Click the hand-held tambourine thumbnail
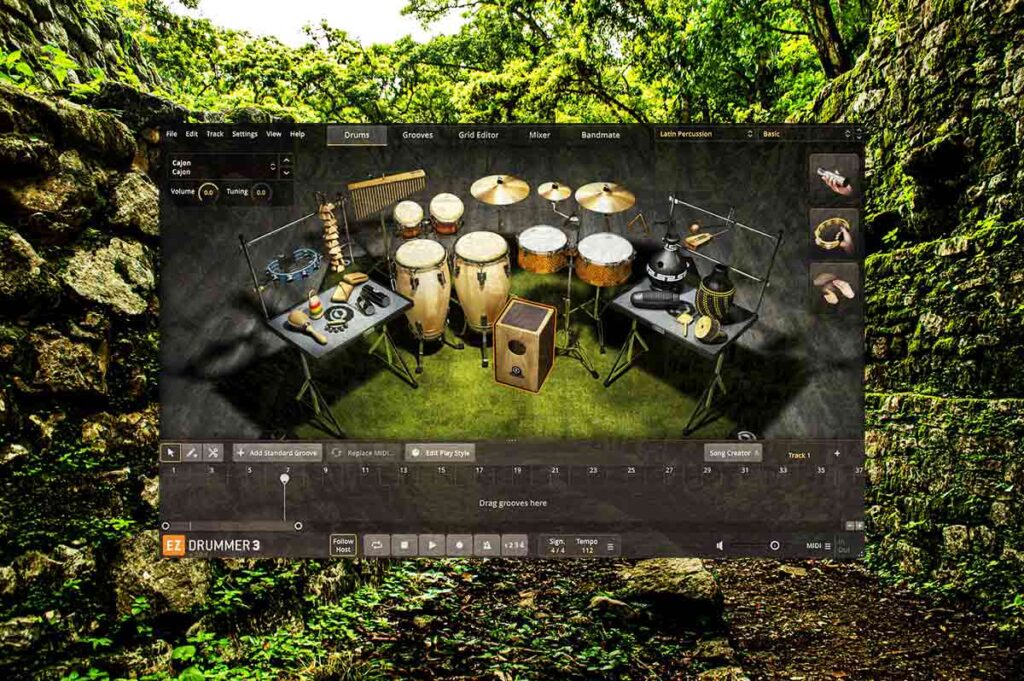 [x=834, y=233]
